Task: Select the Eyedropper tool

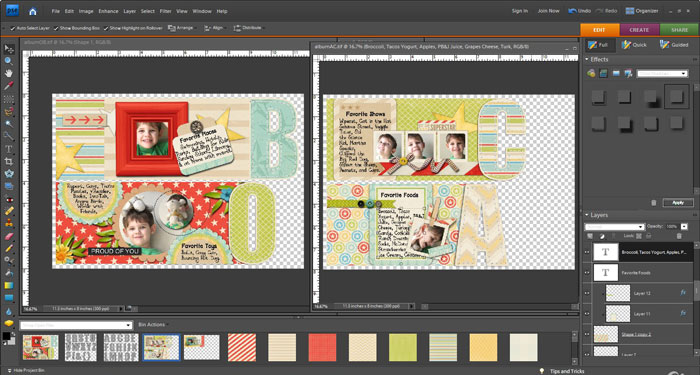Action: 8,86
